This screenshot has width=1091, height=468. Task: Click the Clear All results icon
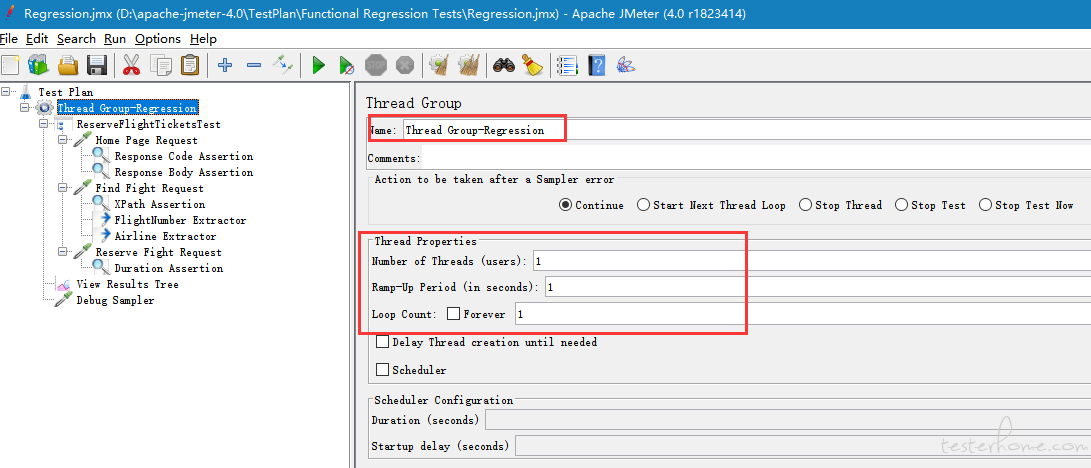tap(468, 65)
